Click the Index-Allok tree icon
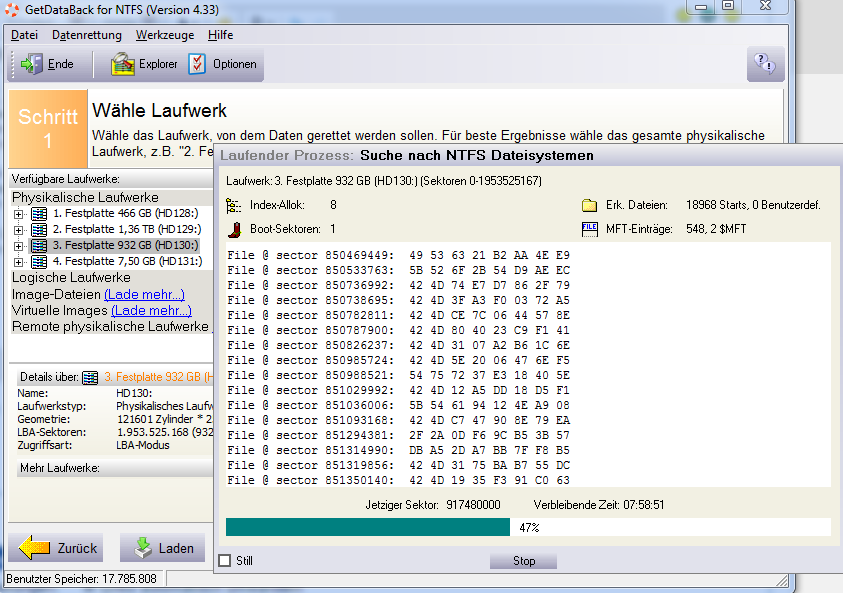 click(x=233, y=205)
